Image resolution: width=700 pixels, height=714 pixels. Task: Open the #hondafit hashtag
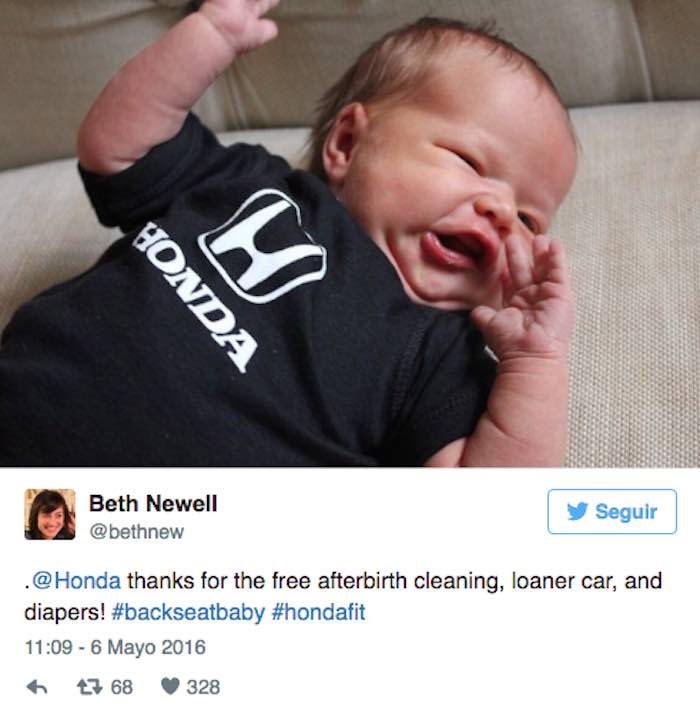tap(318, 612)
